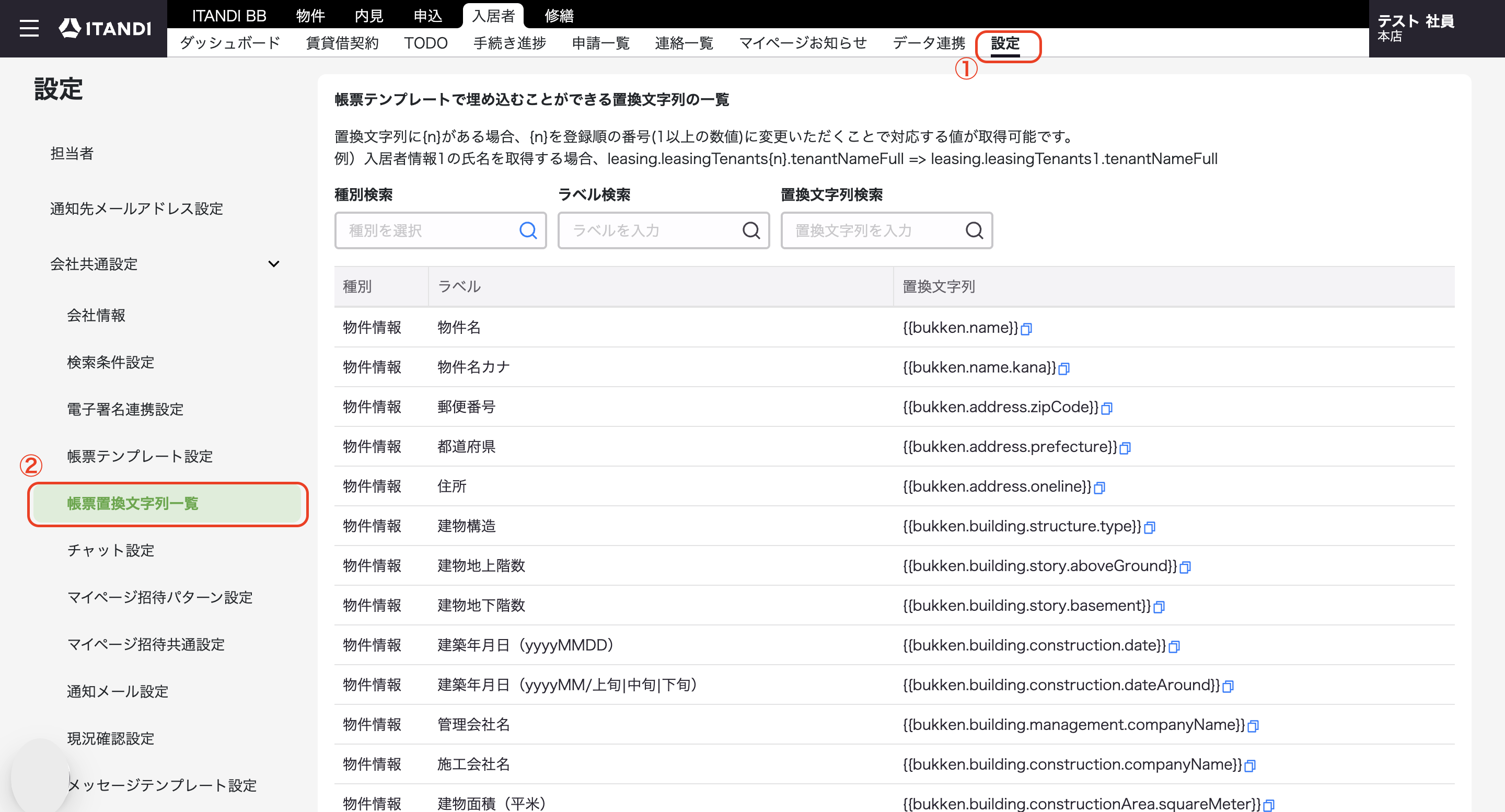Click the search icon in 置換文字列検索

click(975, 231)
